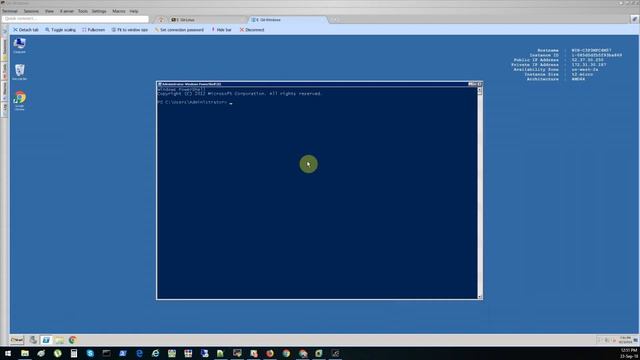Click Server Manager icon in remote taskbar
Image resolution: width=640 pixels, height=360 pixels.
(x=33, y=340)
